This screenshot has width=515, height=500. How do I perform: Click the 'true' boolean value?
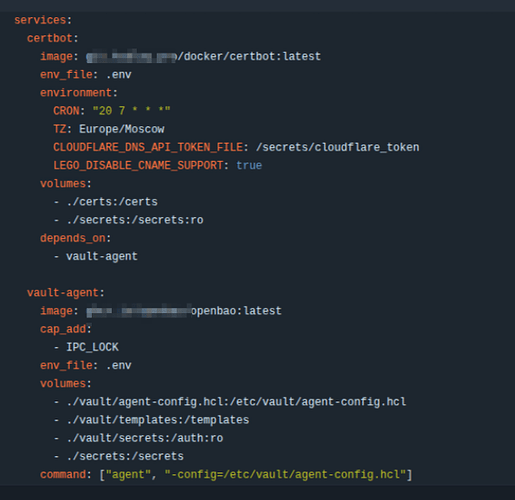pos(249,165)
